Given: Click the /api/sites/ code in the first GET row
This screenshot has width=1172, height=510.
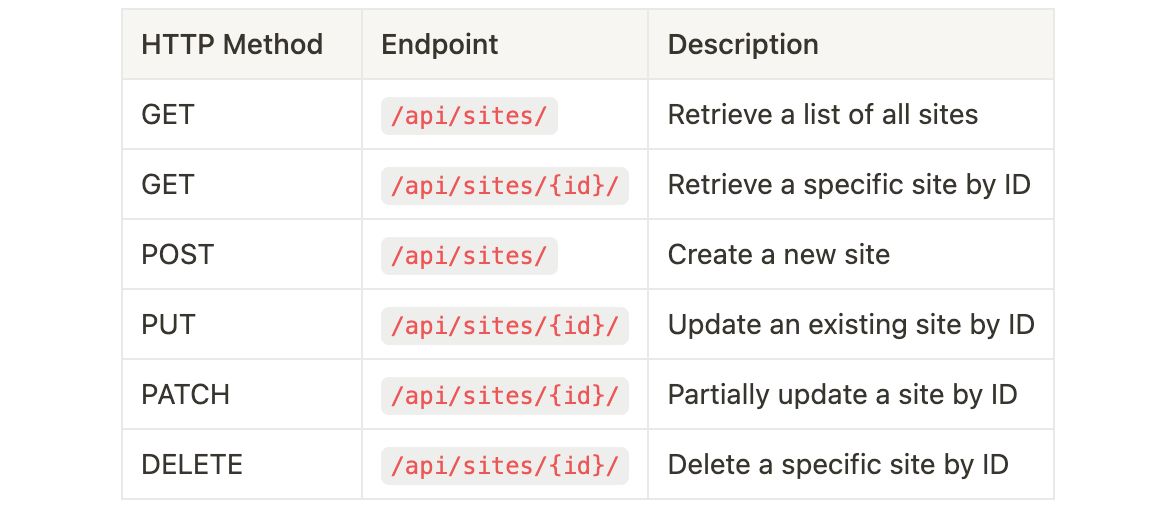Looking at the screenshot, I should 469,116.
